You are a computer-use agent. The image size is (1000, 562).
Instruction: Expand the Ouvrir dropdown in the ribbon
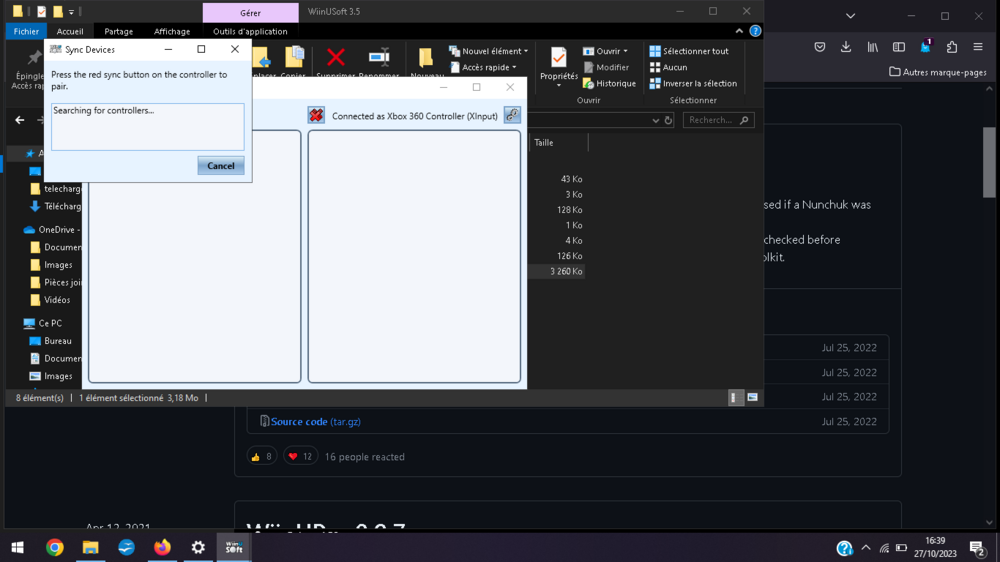pos(608,51)
